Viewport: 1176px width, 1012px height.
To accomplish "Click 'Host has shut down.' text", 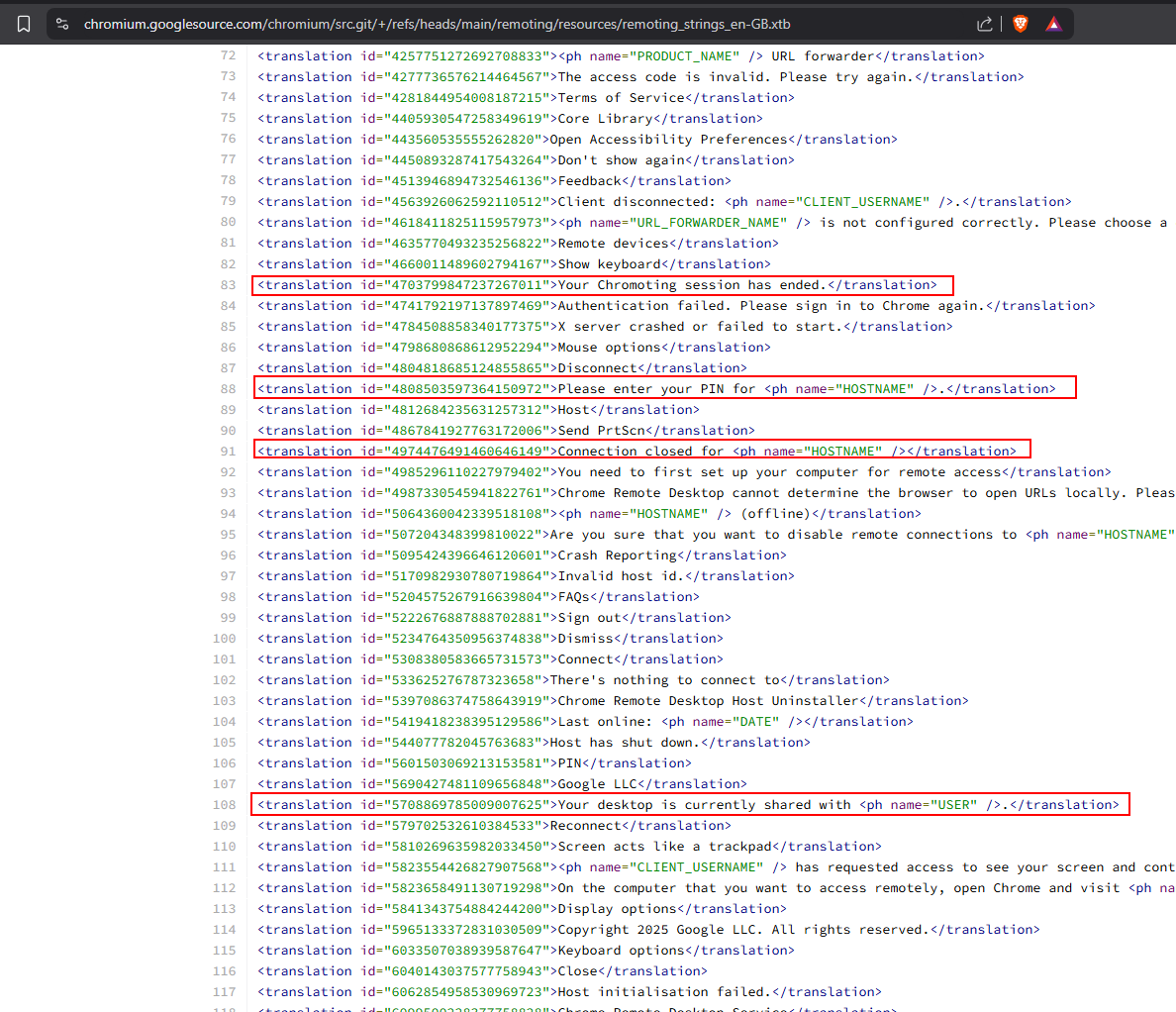I will click(625, 743).
